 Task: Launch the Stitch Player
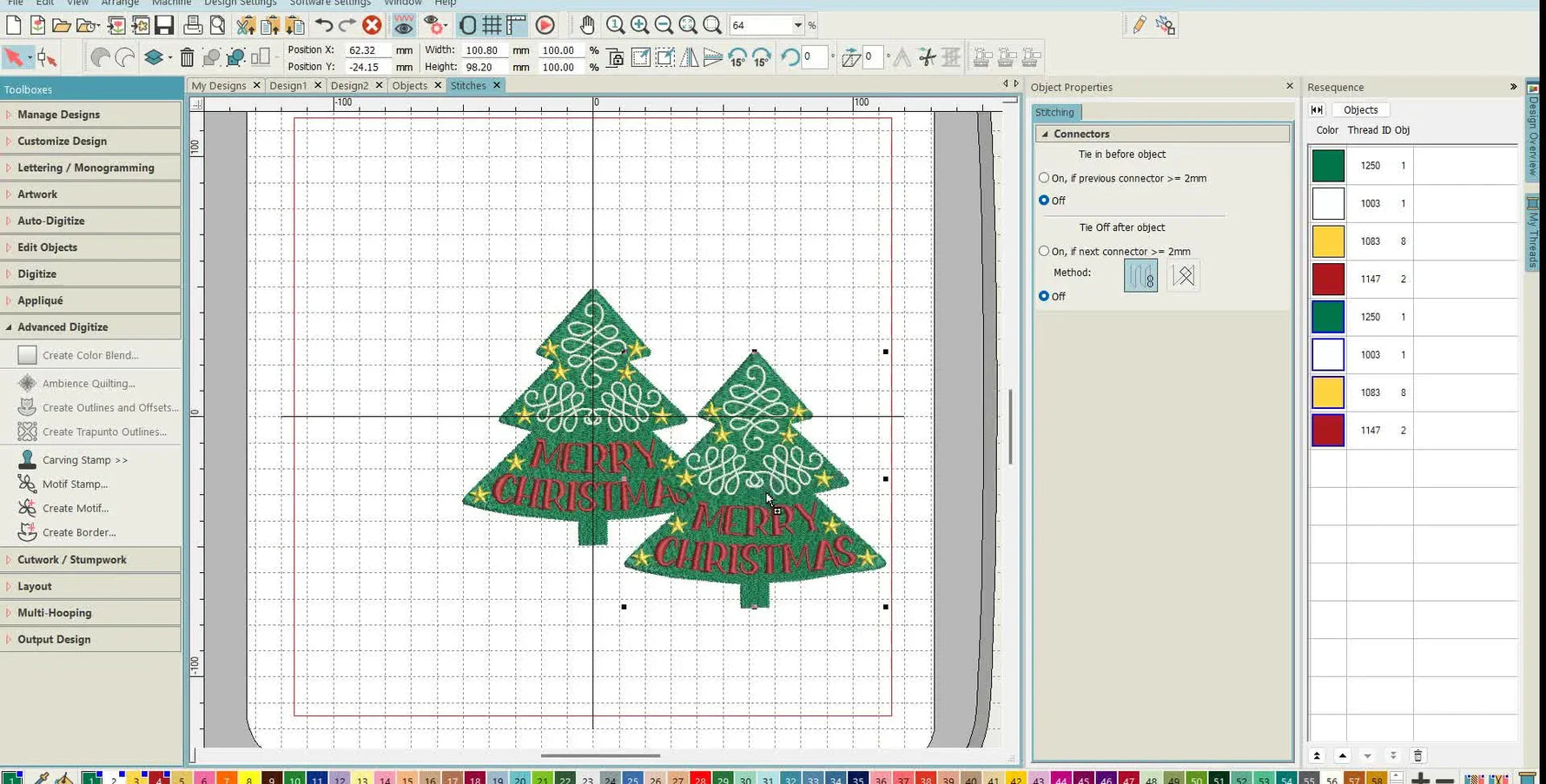545,25
